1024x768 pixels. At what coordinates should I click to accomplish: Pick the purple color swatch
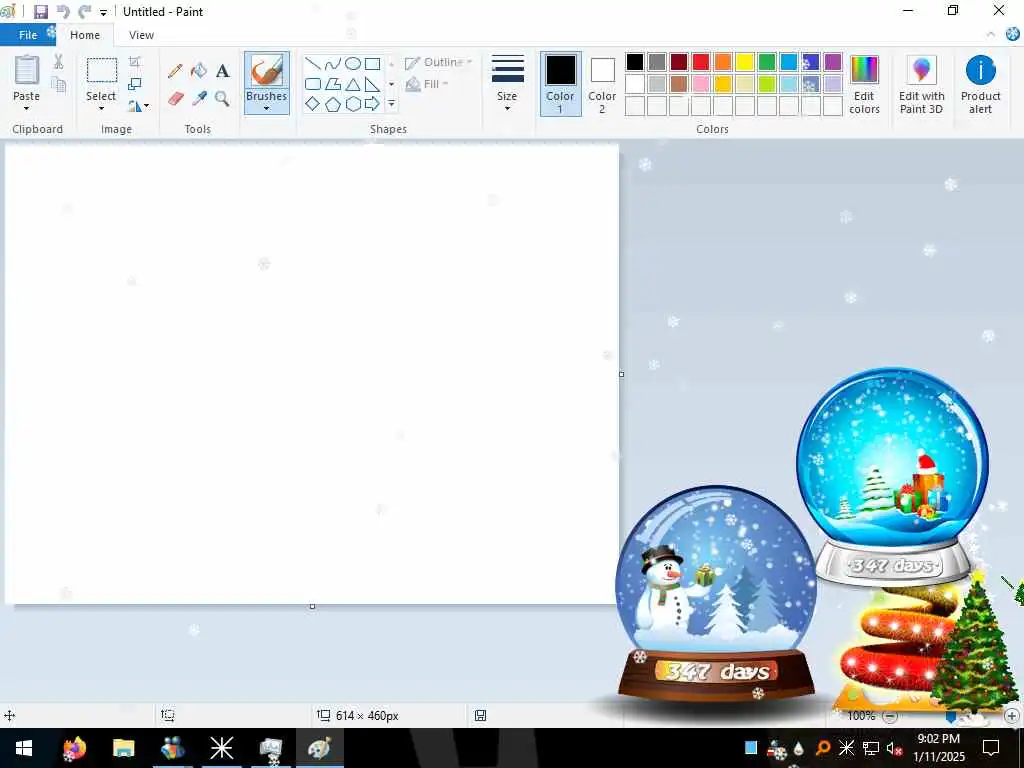(833, 62)
